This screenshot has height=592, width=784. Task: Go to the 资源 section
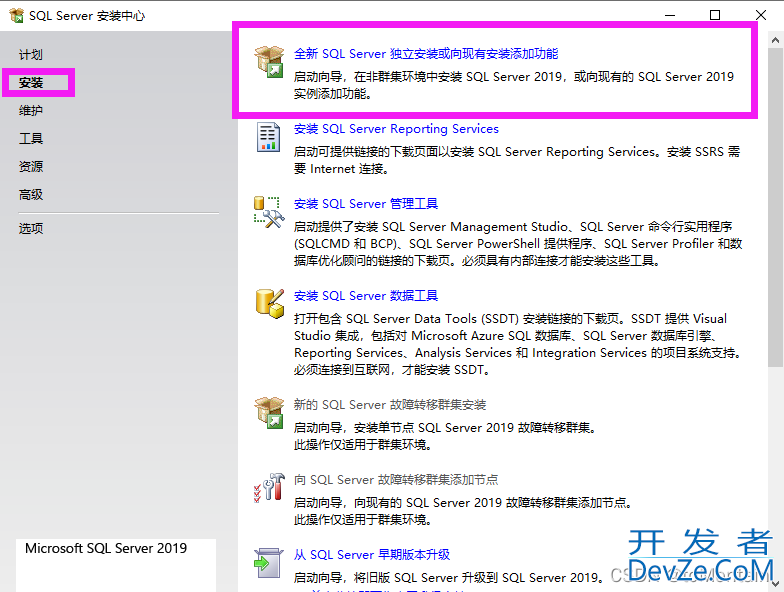point(30,166)
